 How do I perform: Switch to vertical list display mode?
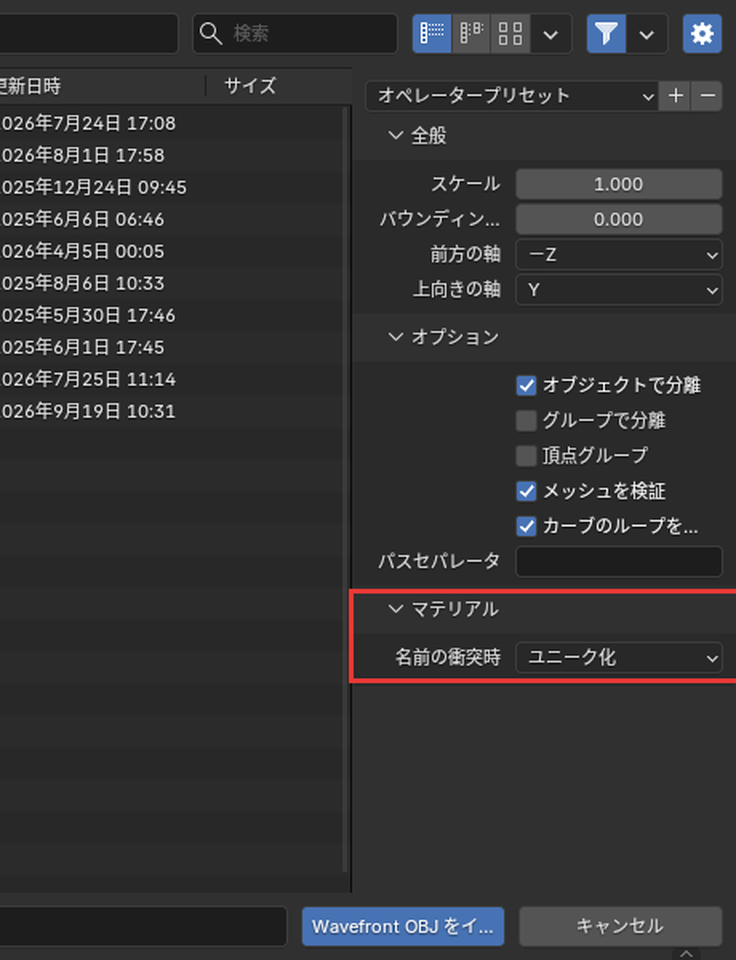pos(432,33)
